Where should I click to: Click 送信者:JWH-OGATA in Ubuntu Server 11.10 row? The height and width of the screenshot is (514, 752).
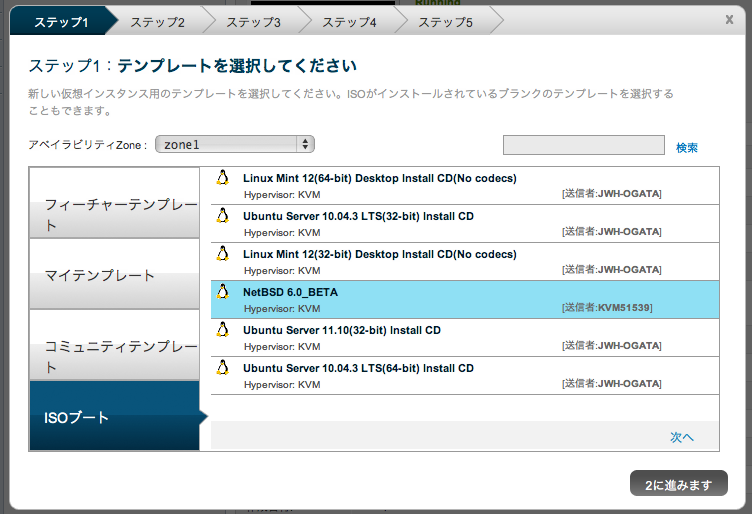611,345
